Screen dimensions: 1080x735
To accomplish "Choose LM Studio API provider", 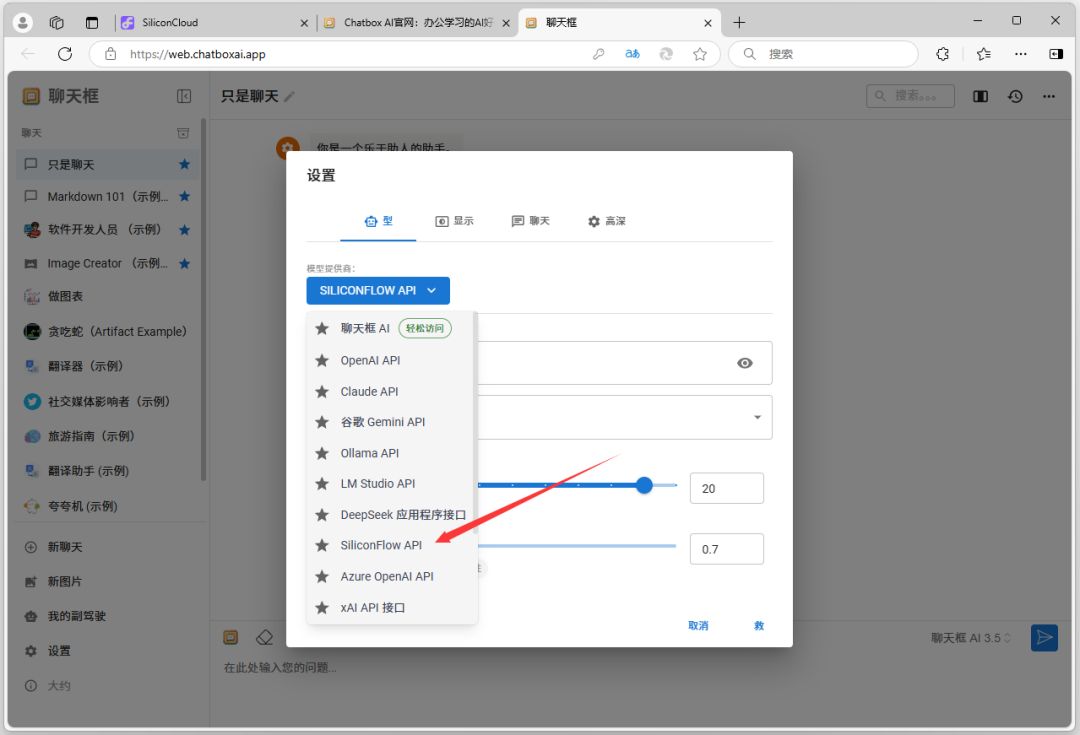I will tap(391, 484).
